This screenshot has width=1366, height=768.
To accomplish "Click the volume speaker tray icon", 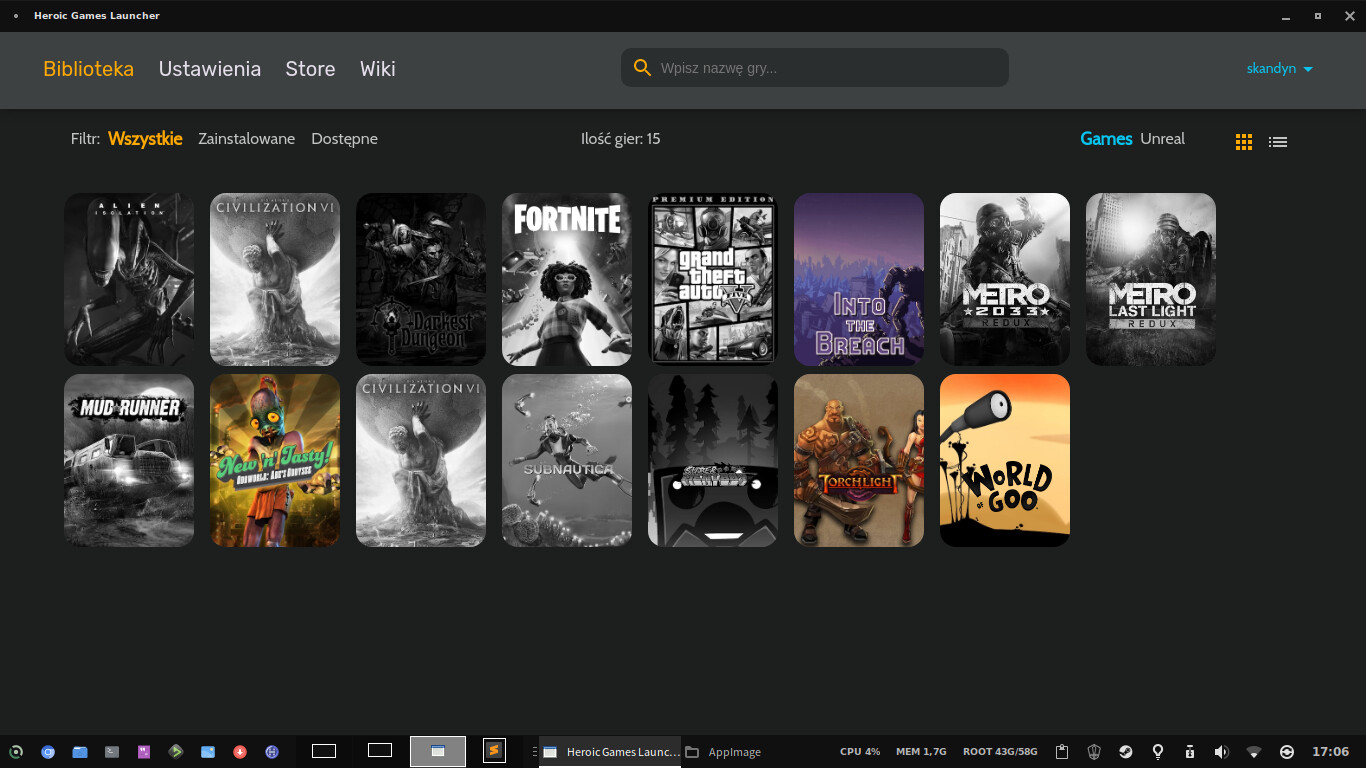I will 1221,752.
